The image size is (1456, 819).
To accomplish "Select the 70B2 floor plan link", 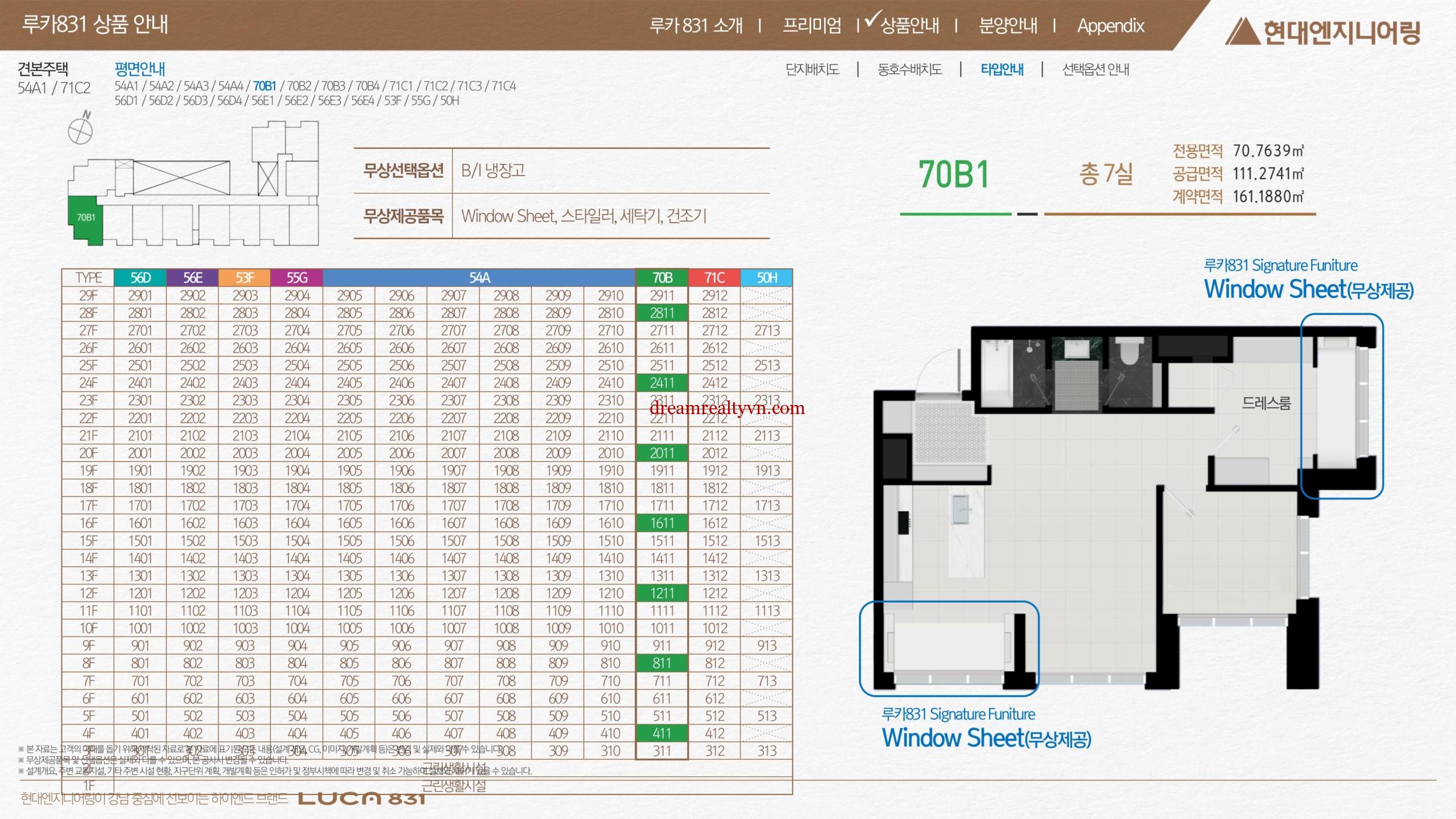I will coord(299,86).
